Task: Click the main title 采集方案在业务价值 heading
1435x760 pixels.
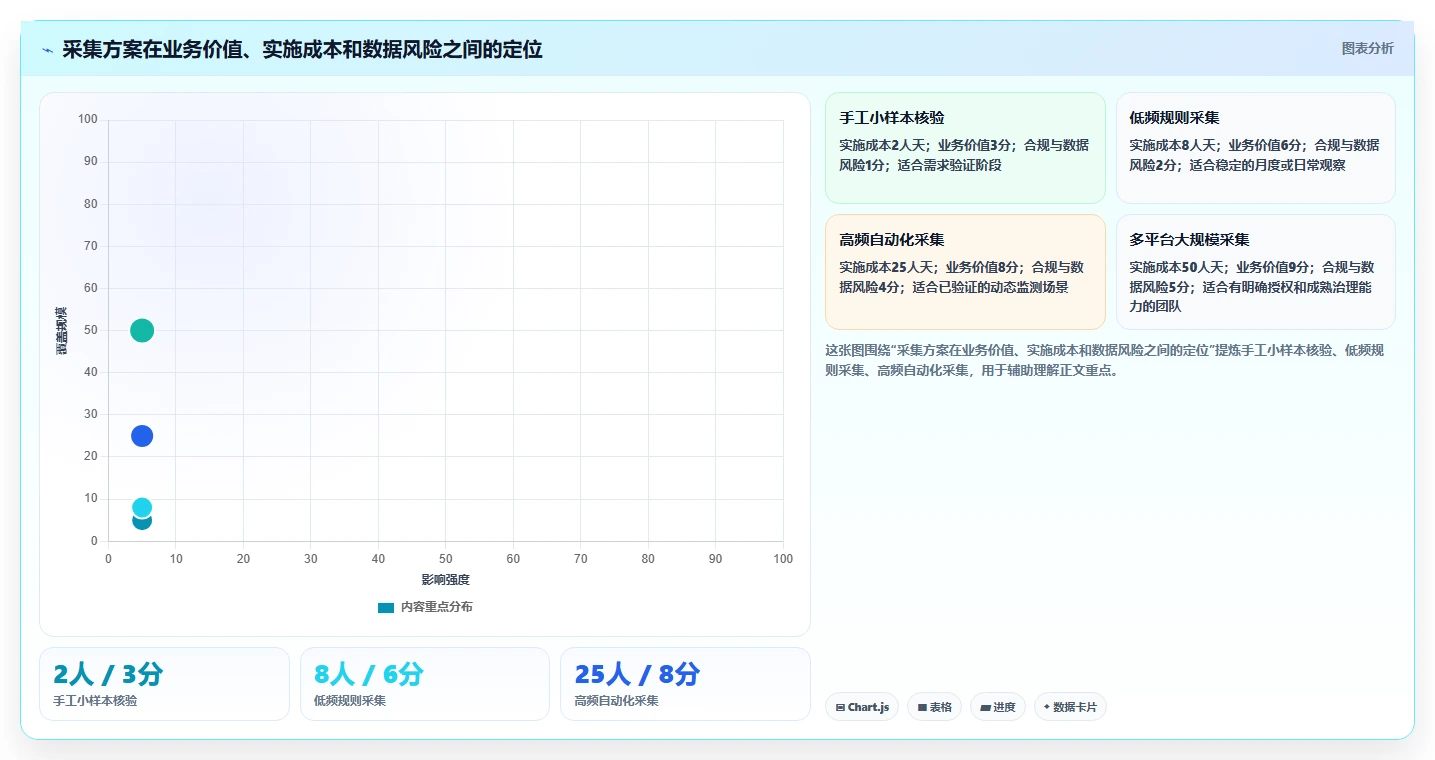Action: pos(302,49)
